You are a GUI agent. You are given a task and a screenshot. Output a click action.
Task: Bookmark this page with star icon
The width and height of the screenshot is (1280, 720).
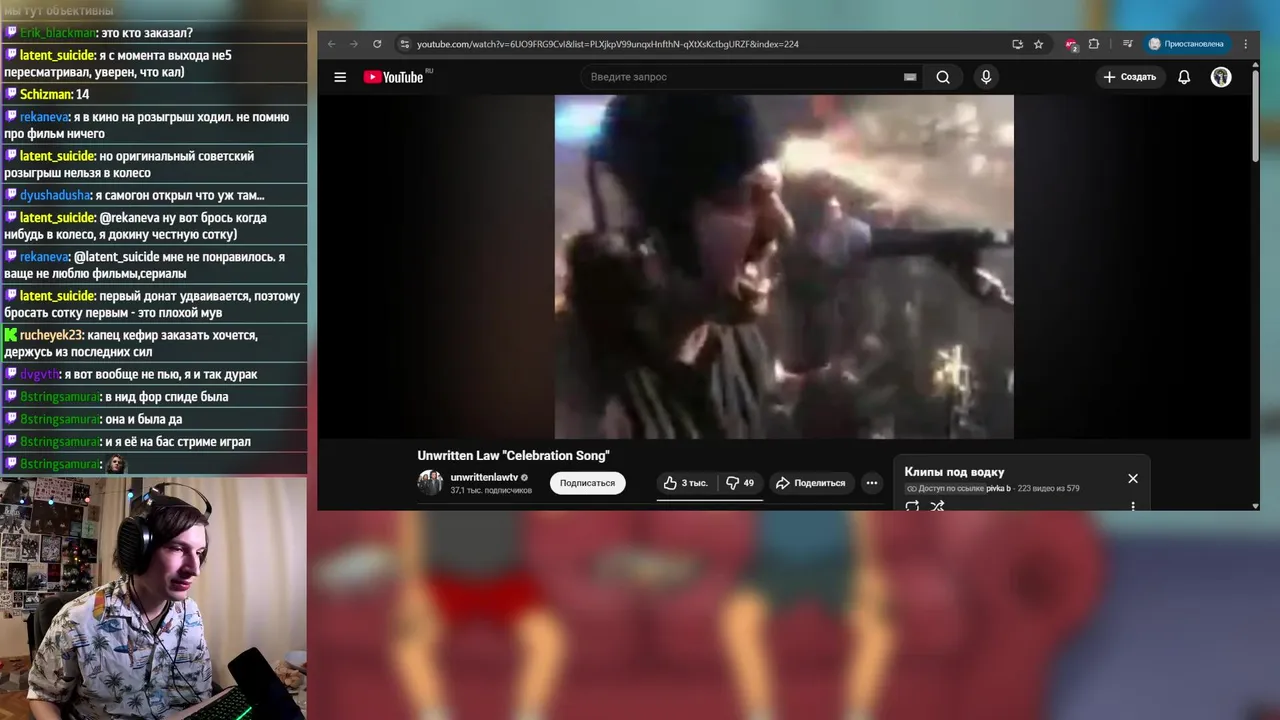click(1038, 44)
